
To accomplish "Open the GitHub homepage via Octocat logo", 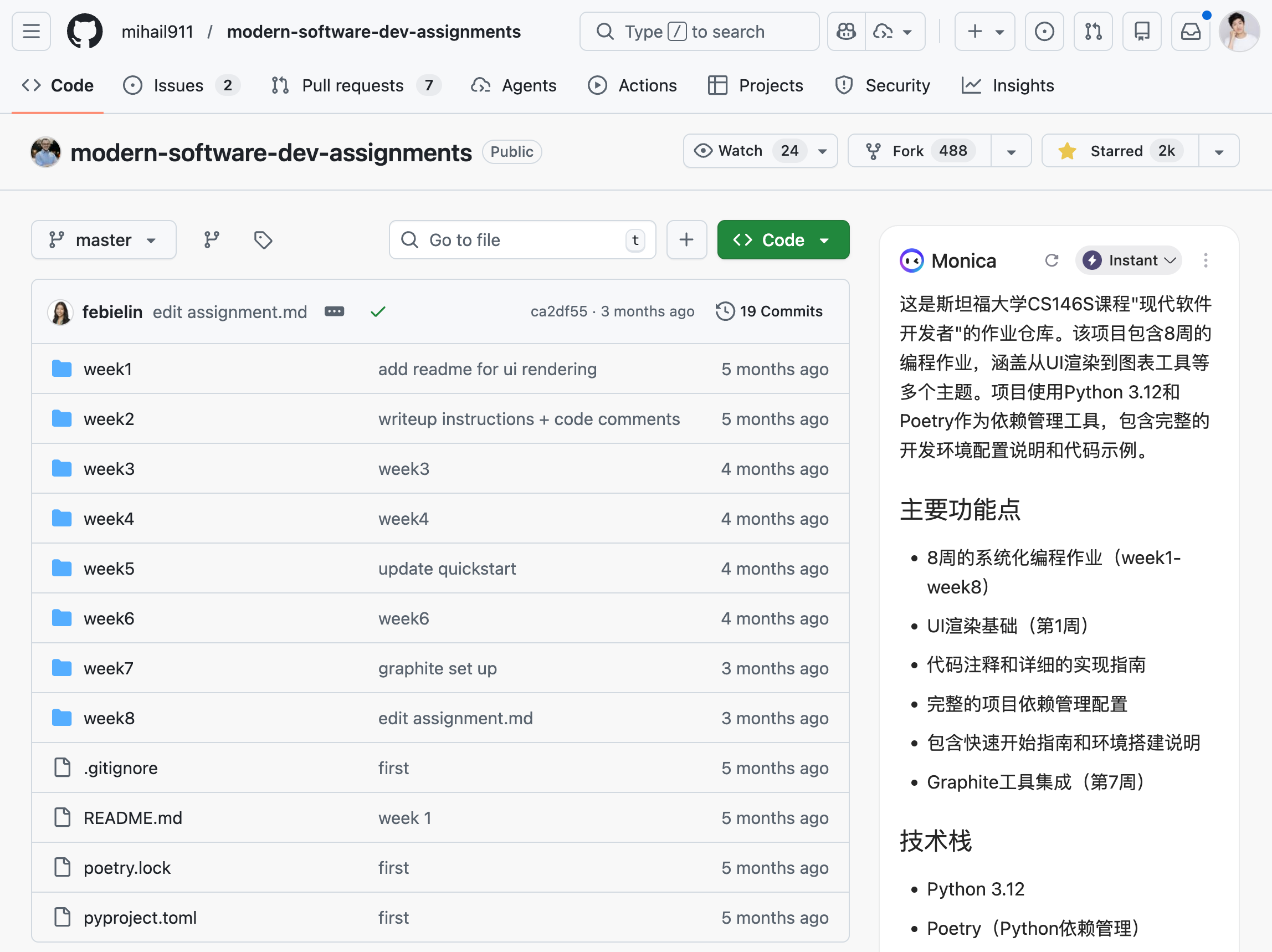I will [x=85, y=32].
